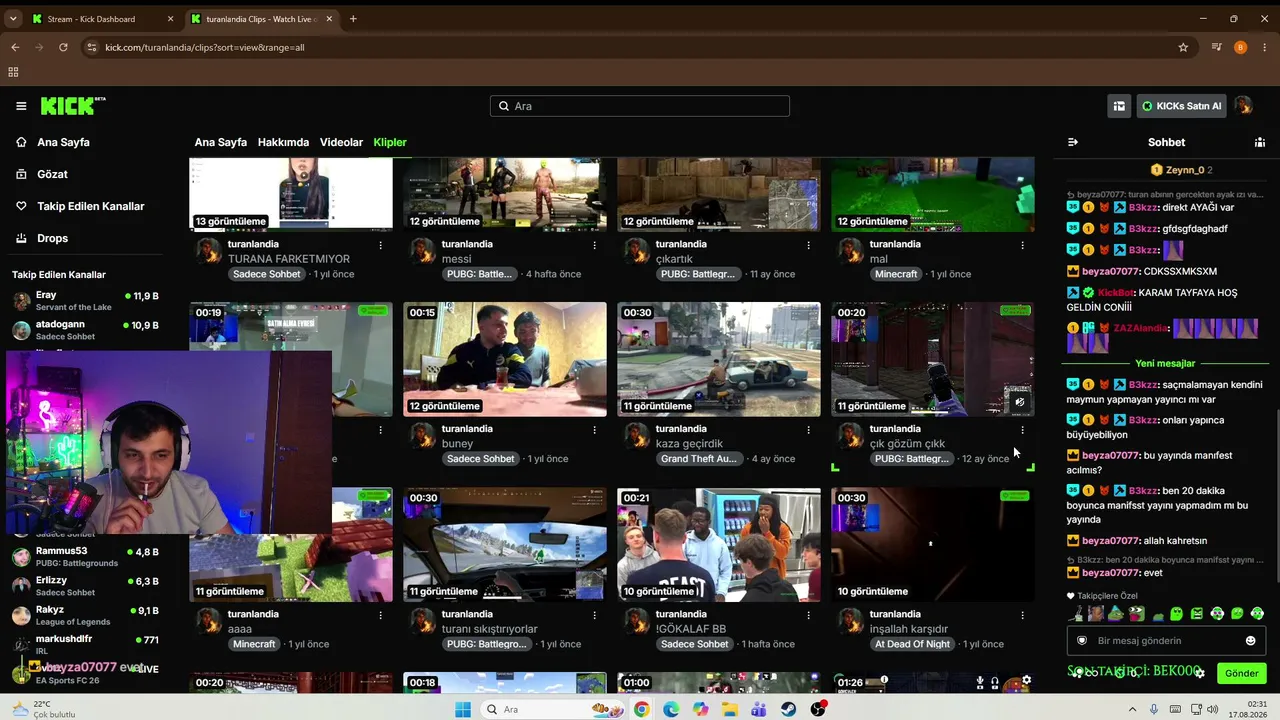1280x720 pixels.
Task: Play the !GÖKALAF BB clip thumbnail
Action: (x=719, y=544)
